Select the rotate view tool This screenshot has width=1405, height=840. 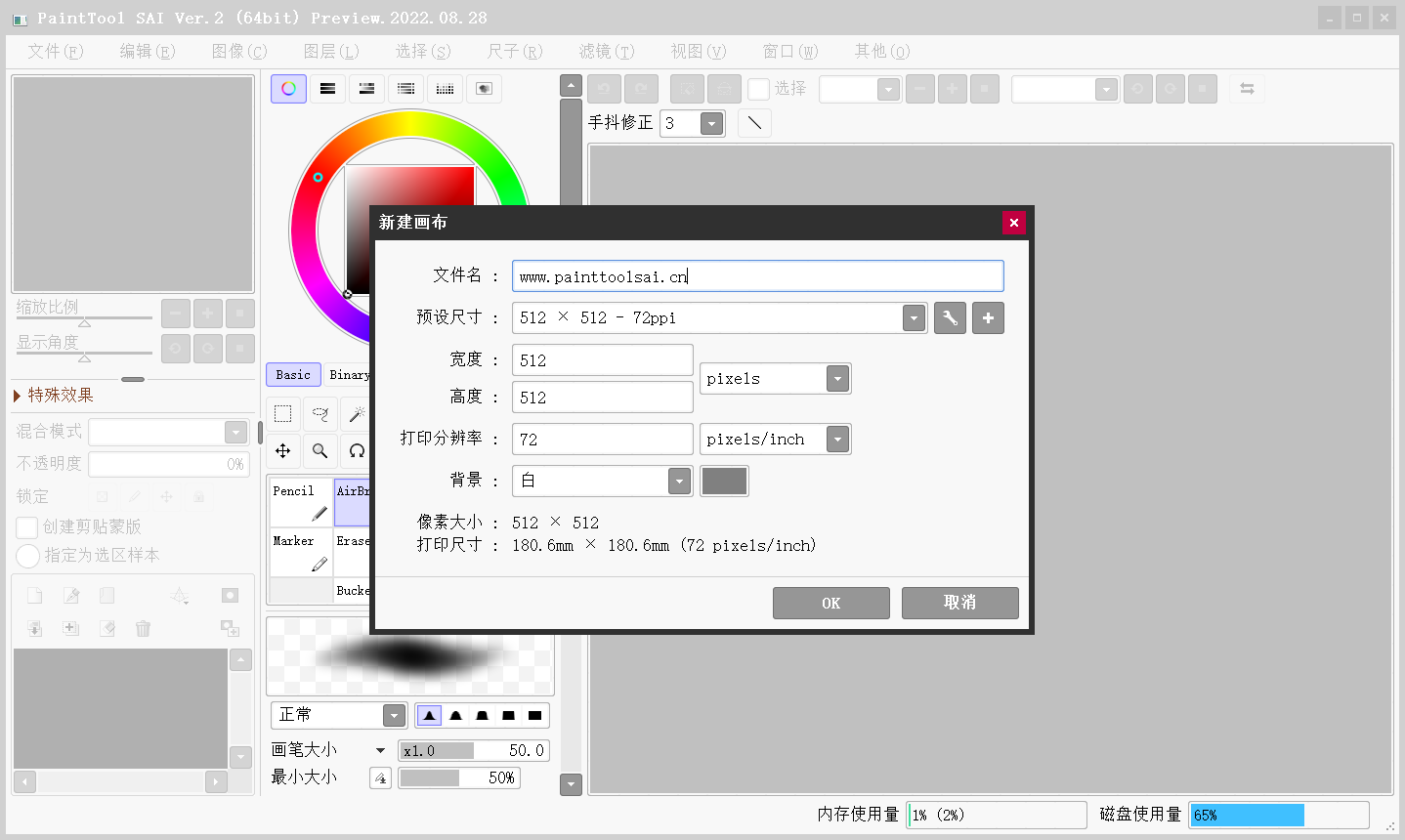pos(357,451)
